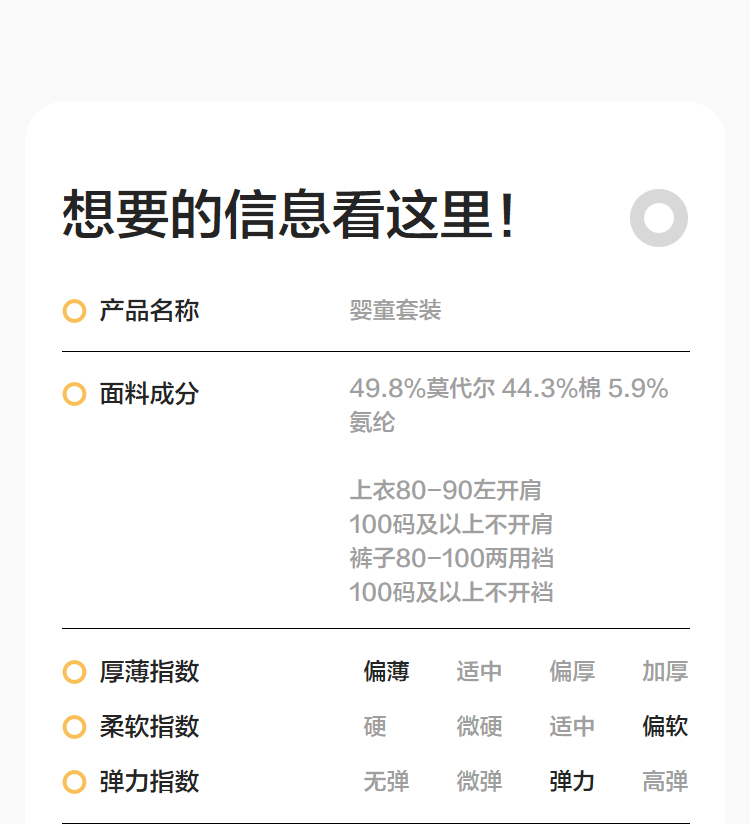Viewport: 750px width, 824px height.
Task: Choose 微弹 elasticity option
Action: (479, 782)
